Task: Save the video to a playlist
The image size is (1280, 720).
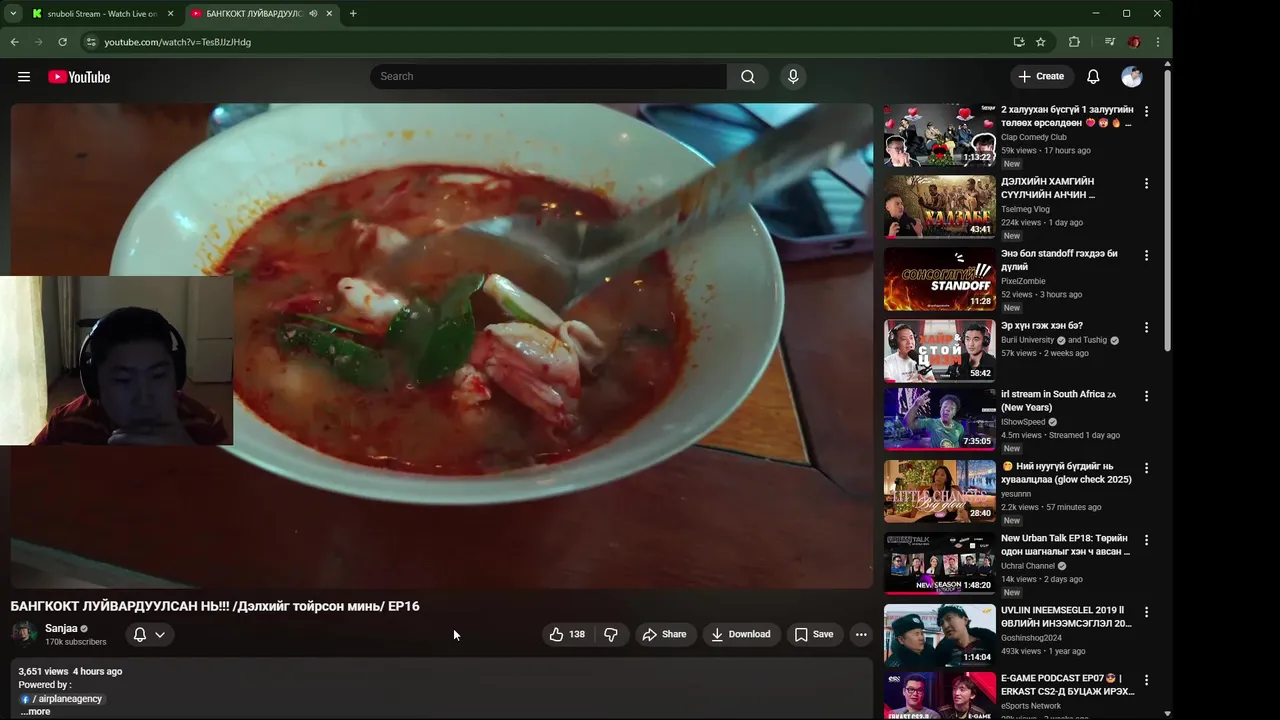Action: [x=813, y=634]
